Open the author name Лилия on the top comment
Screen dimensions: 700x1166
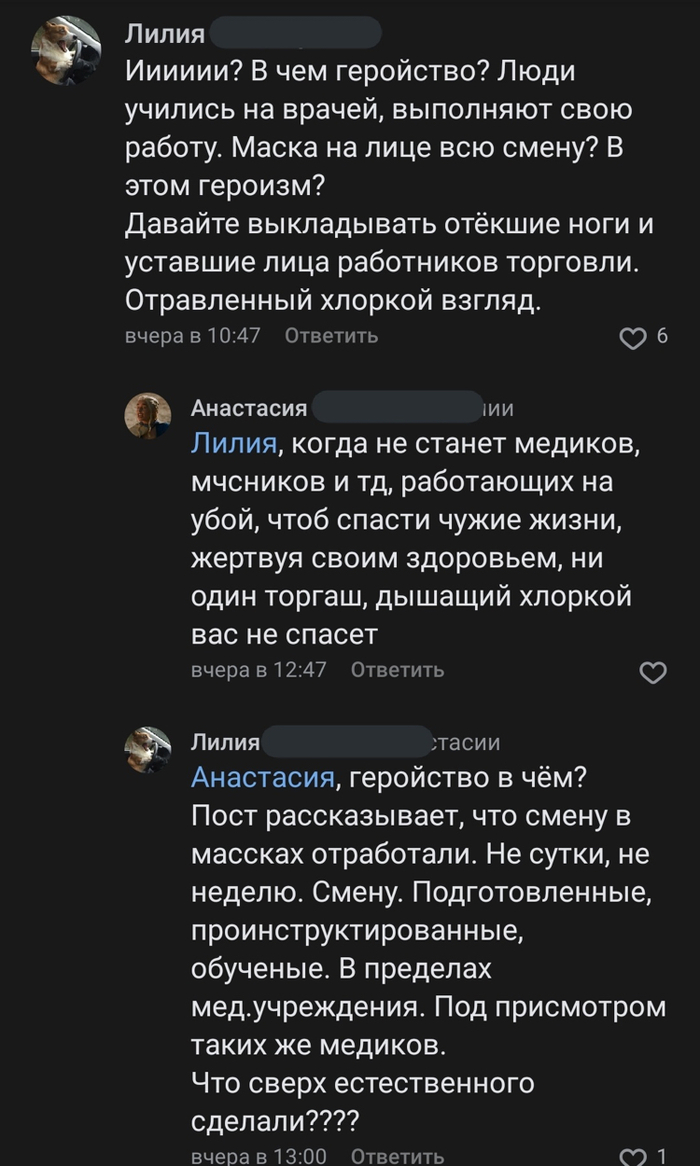tap(164, 35)
